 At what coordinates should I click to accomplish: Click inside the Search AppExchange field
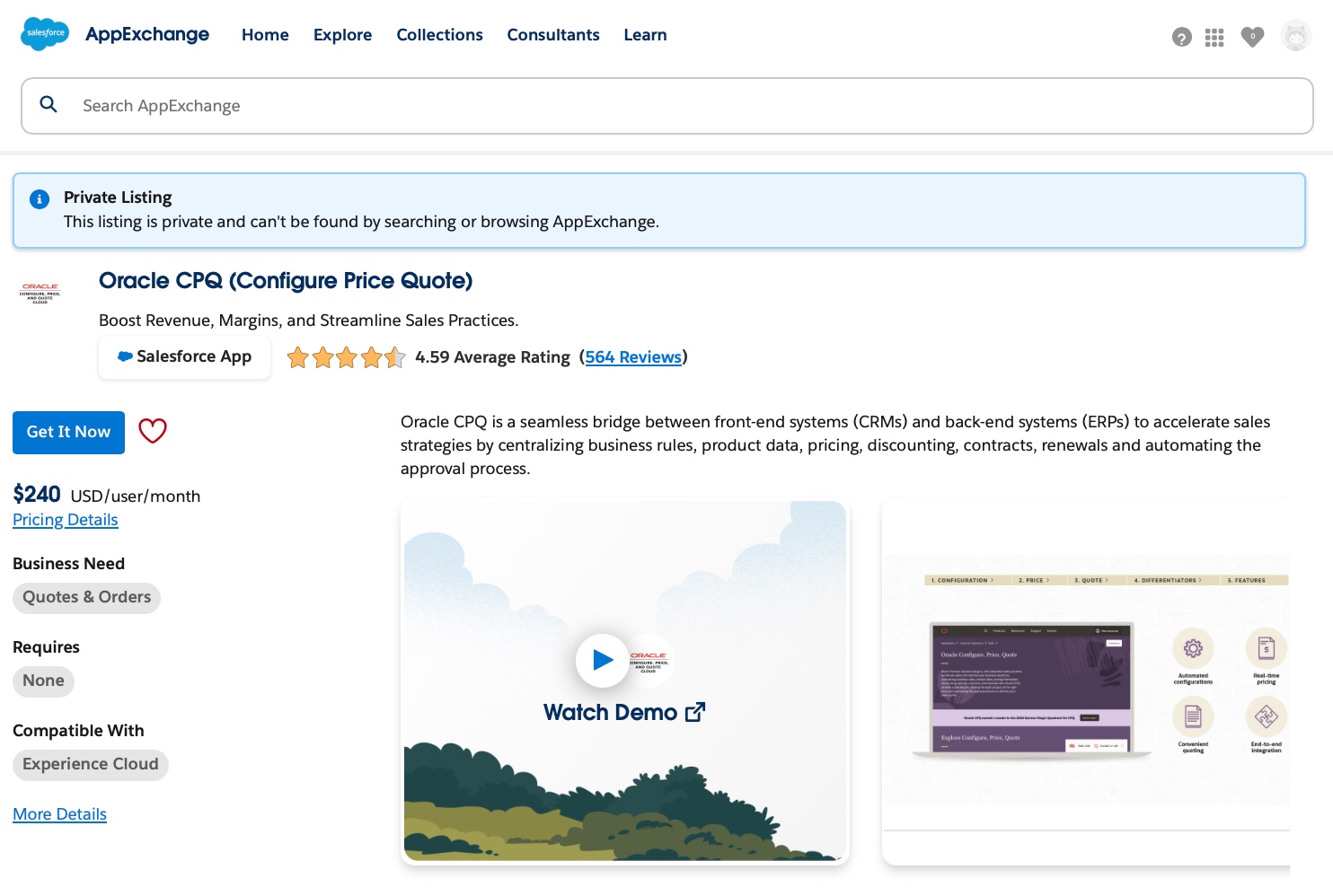point(359,105)
